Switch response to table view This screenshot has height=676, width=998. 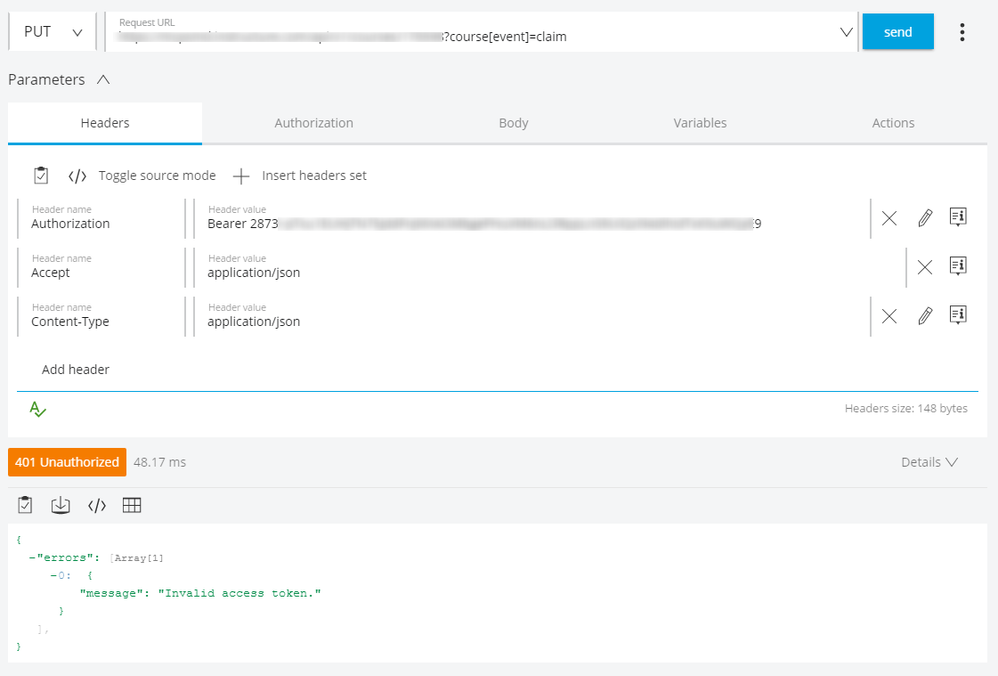132,505
